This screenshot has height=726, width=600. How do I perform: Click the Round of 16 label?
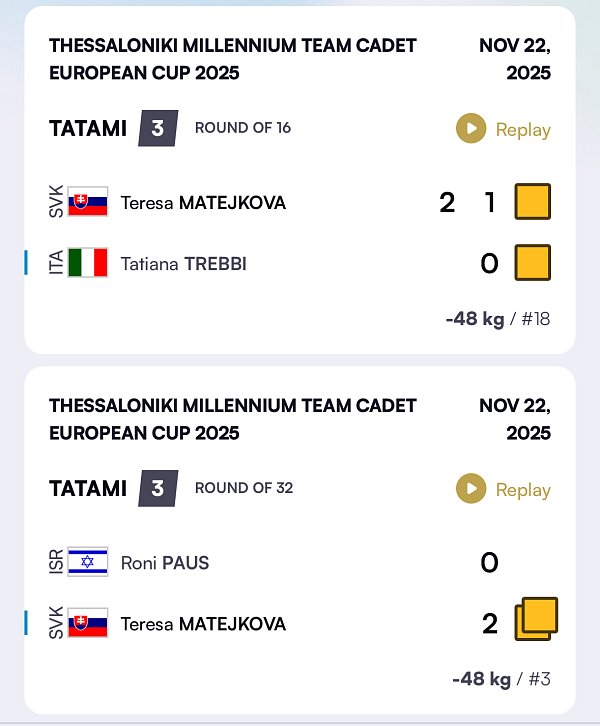tap(243, 128)
